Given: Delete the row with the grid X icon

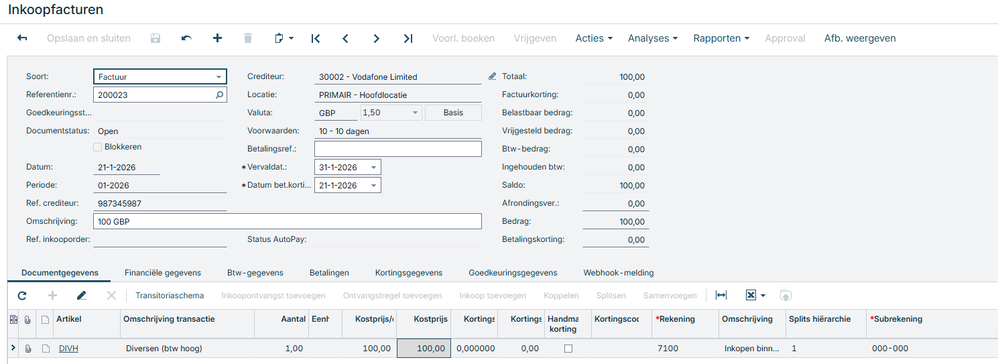Looking at the screenshot, I should tap(111, 295).
